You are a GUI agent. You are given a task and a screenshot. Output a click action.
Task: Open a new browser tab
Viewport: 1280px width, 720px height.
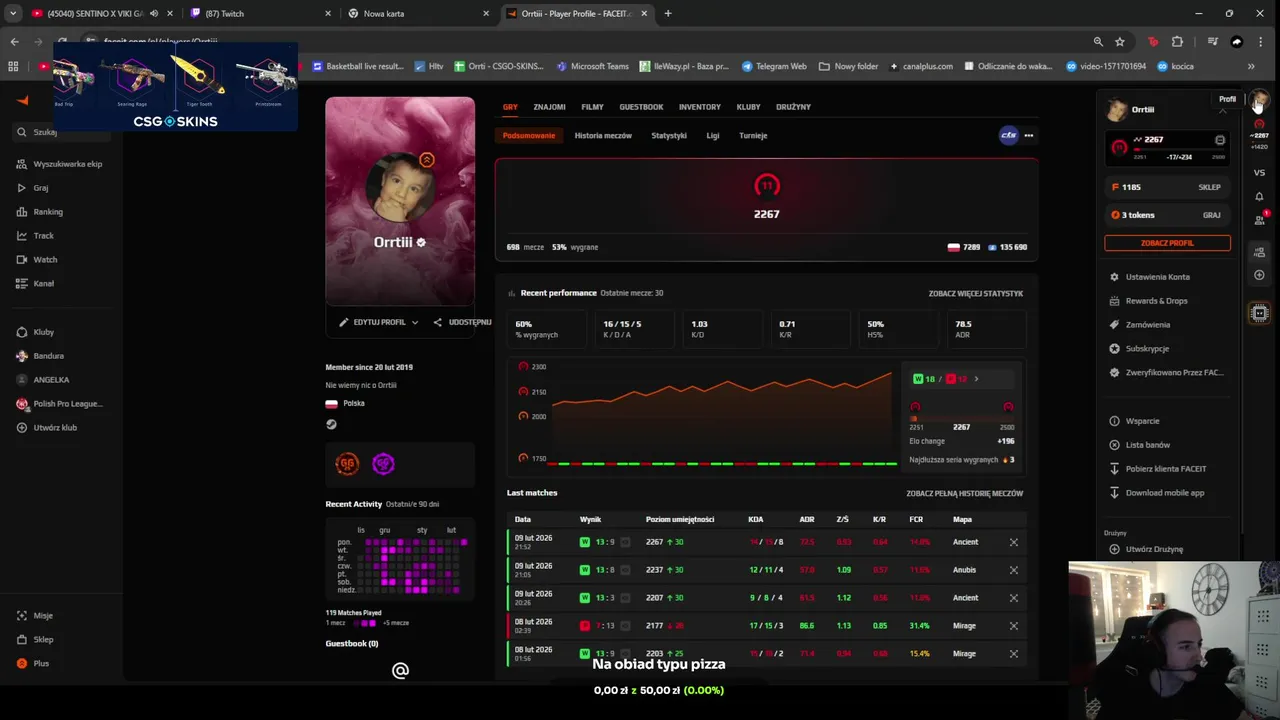click(x=668, y=13)
